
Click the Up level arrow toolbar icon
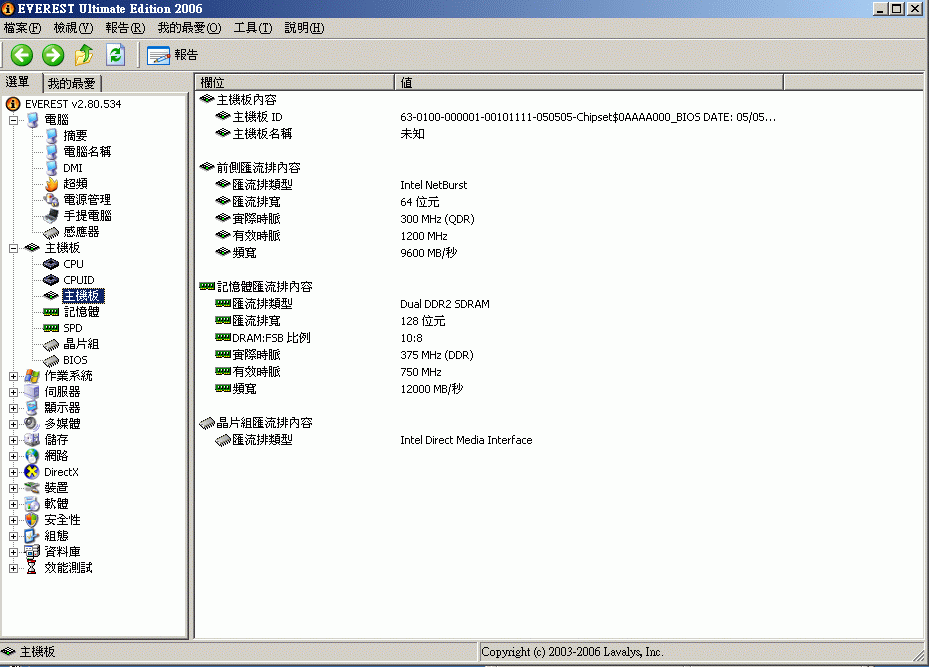[x=84, y=55]
